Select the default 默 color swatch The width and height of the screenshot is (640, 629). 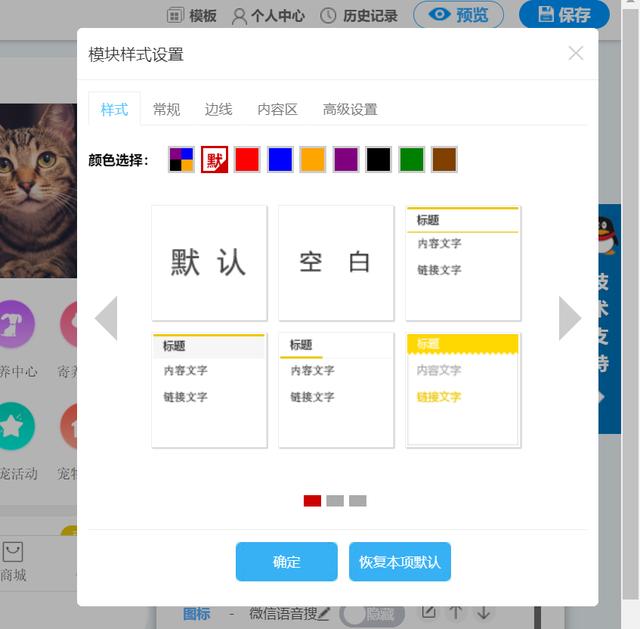coord(214,159)
